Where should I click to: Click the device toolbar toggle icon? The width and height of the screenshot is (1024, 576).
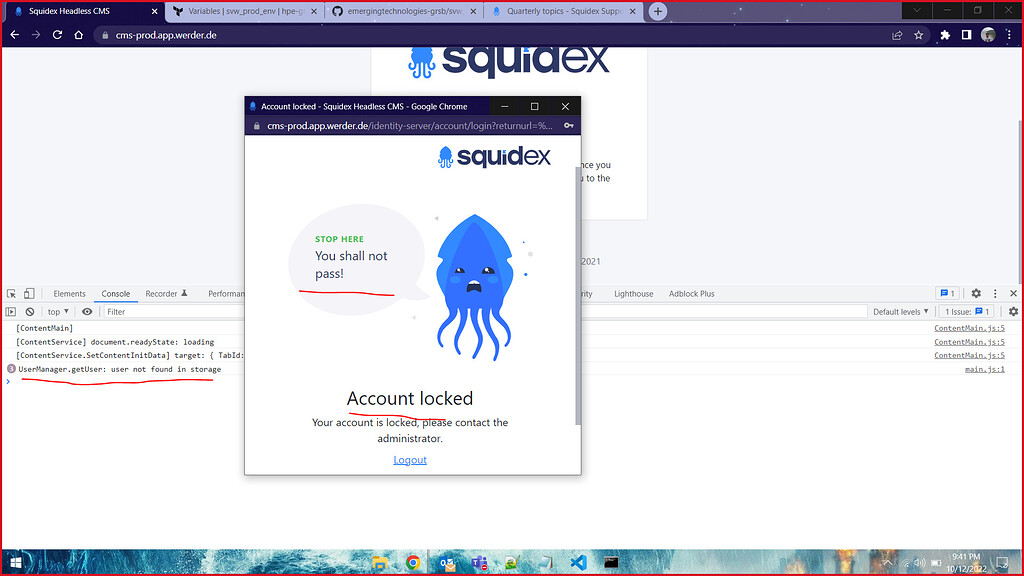29,294
